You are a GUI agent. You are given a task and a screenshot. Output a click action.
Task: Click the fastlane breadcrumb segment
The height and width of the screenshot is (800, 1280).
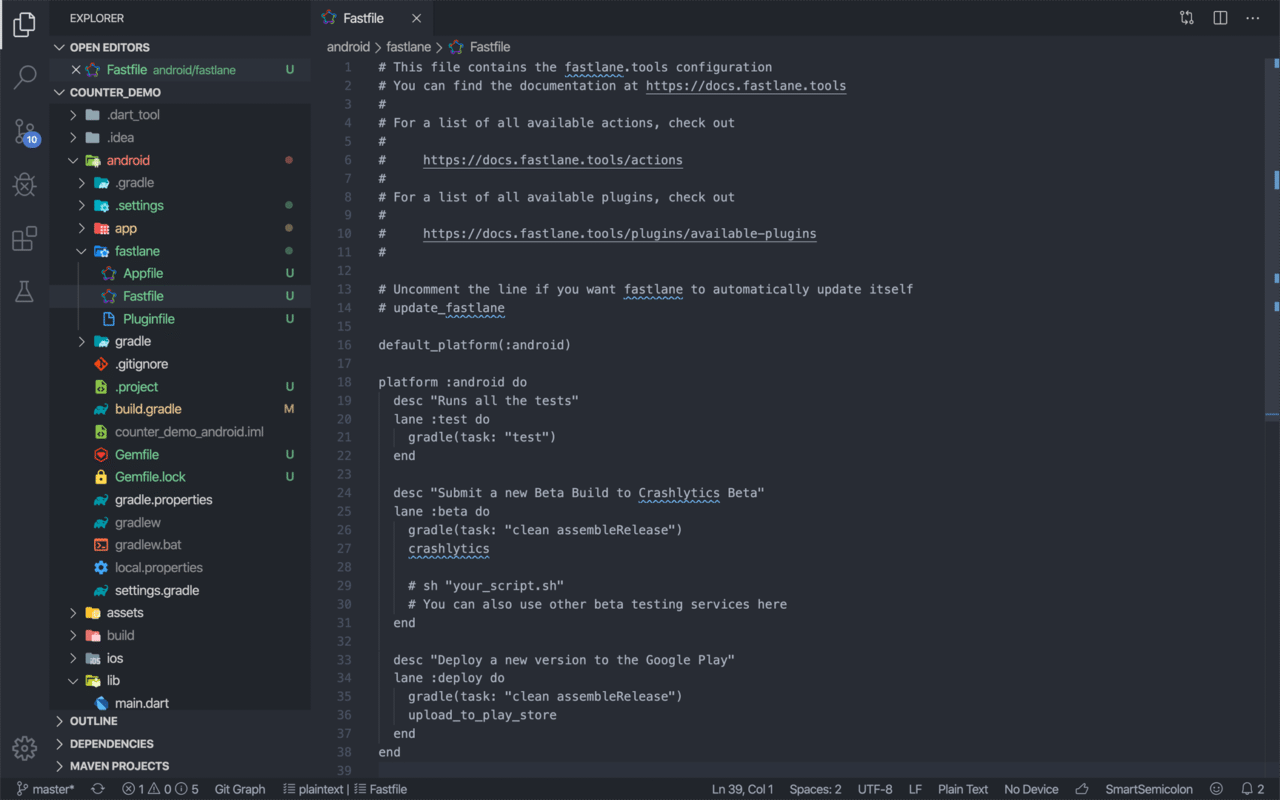408,47
